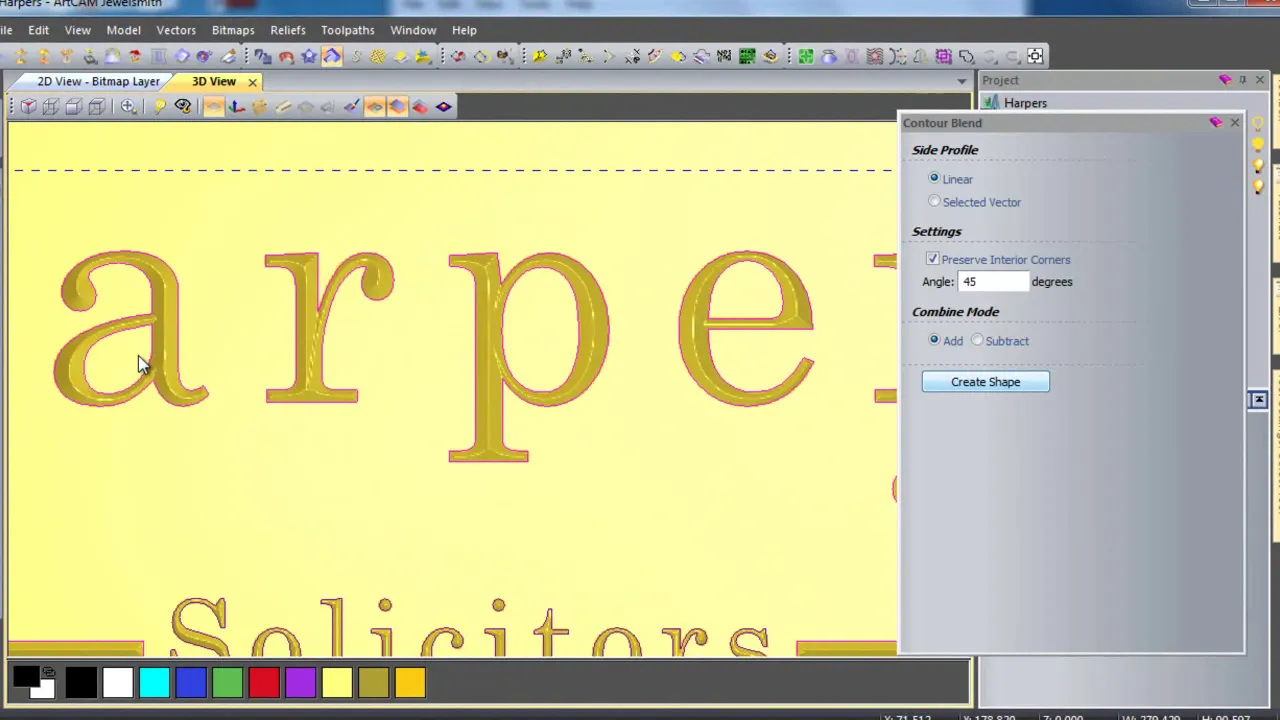Click the blue dome relief icon in the top-left toolbar
This screenshot has width=1280, height=720.
tap(112, 56)
